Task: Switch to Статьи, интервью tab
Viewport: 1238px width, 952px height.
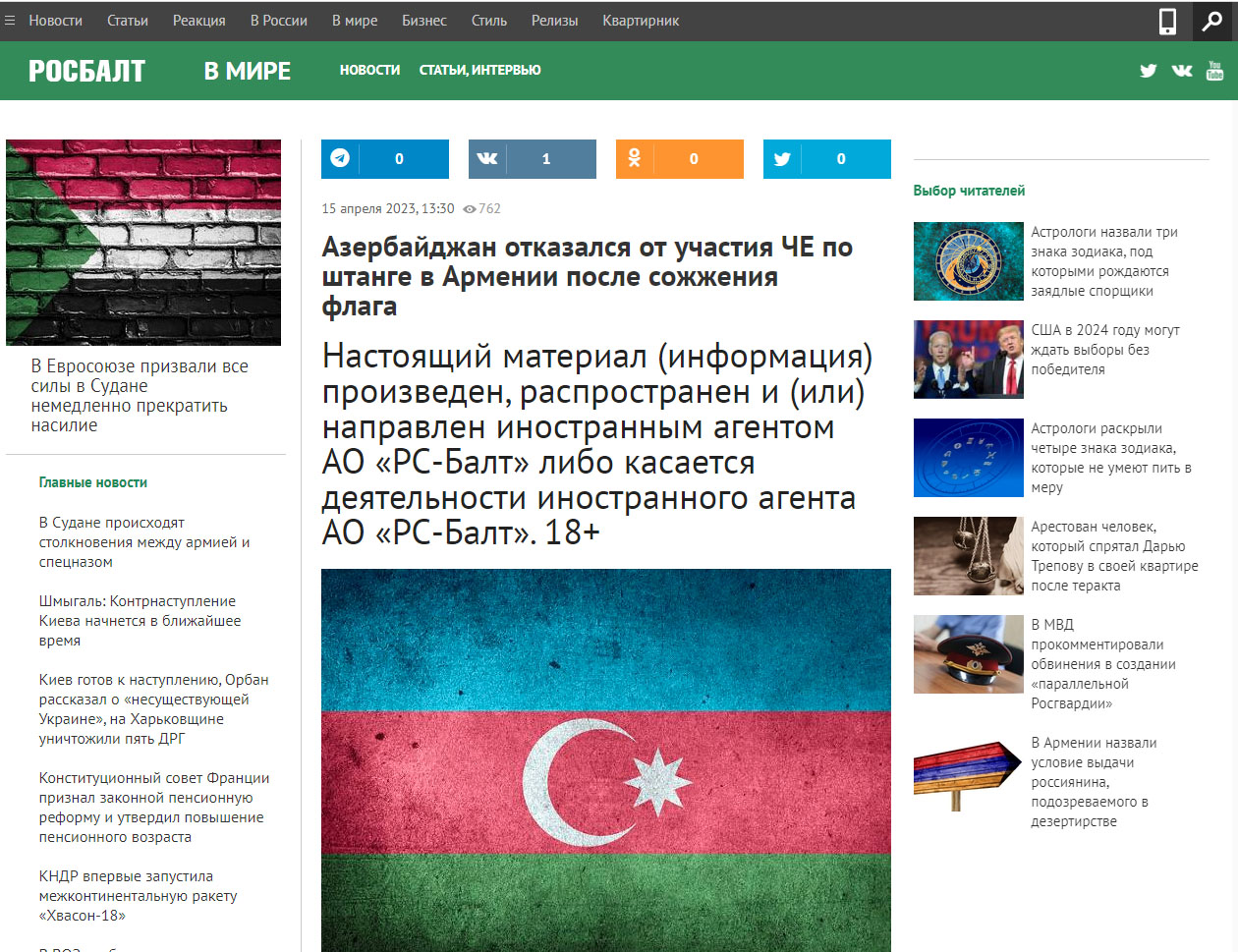Action: pyautogui.click(x=479, y=71)
